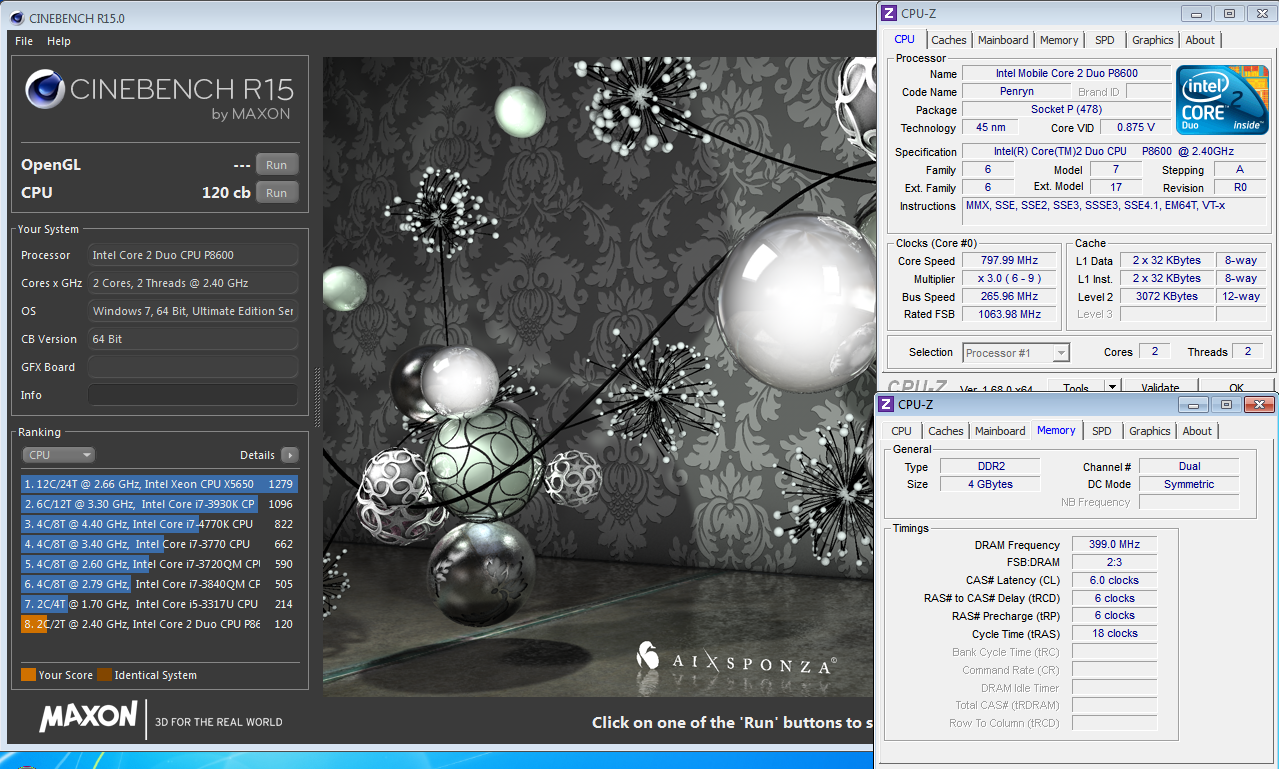Open the CPU ranking type dropdown

[x=58, y=455]
